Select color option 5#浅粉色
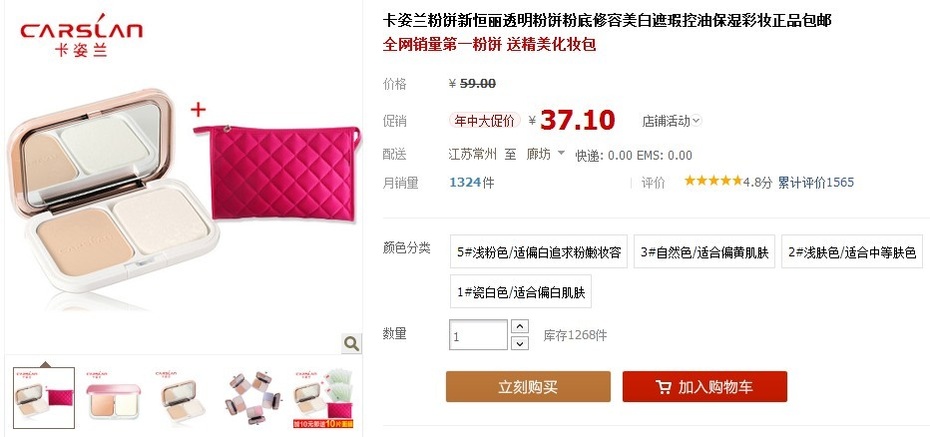Screen dimensions: 930x437 click(539, 251)
